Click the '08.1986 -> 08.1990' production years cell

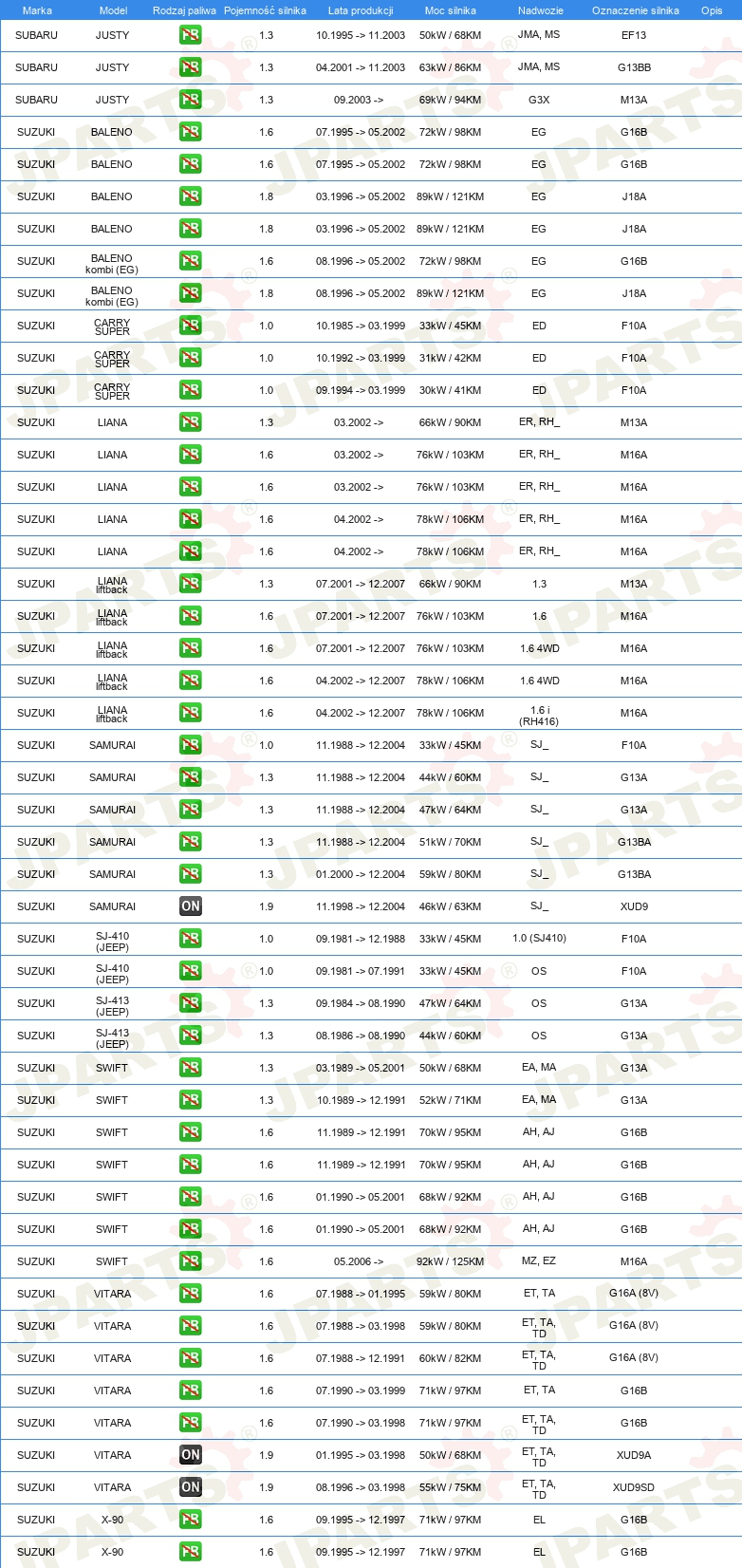tap(361, 1036)
